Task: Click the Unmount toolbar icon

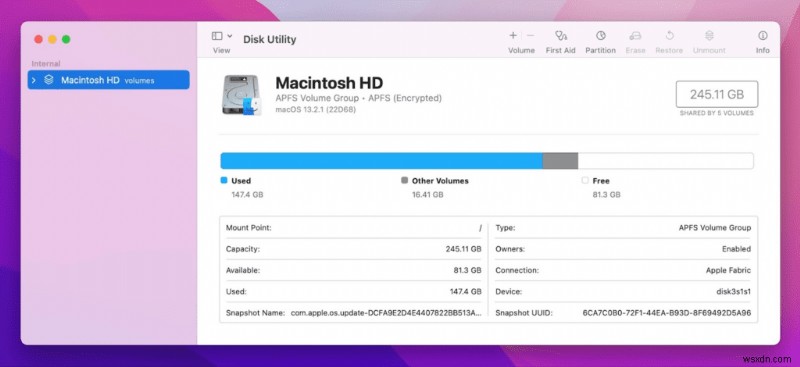Action: click(x=709, y=36)
